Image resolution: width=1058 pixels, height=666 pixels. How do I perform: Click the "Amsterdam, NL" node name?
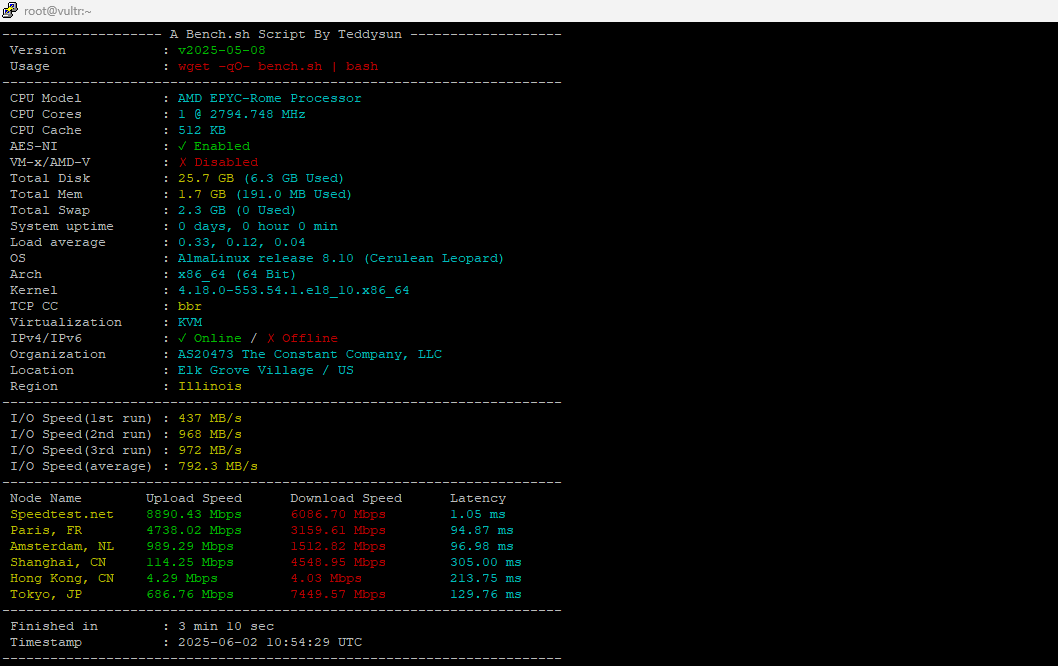[62, 547]
